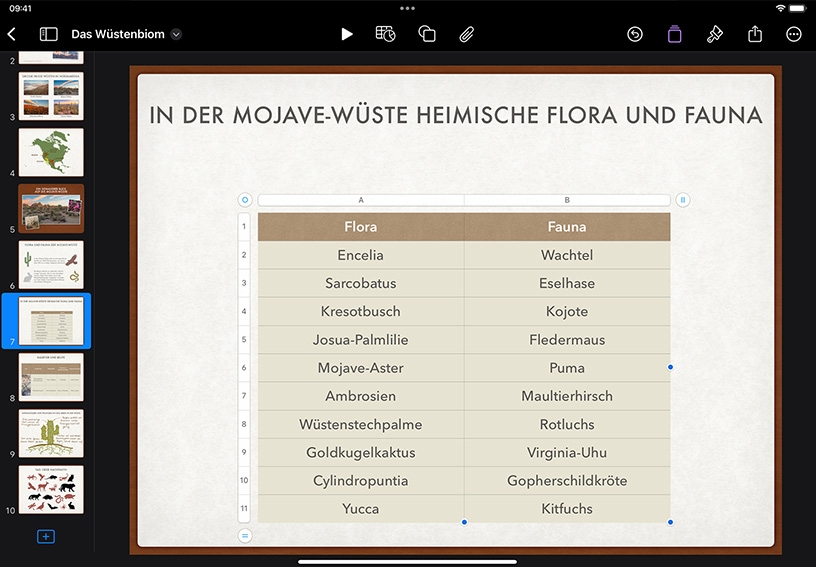Select the Goldkugelkaktus cell
Screen dimensions: 816x567
coord(361,453)
